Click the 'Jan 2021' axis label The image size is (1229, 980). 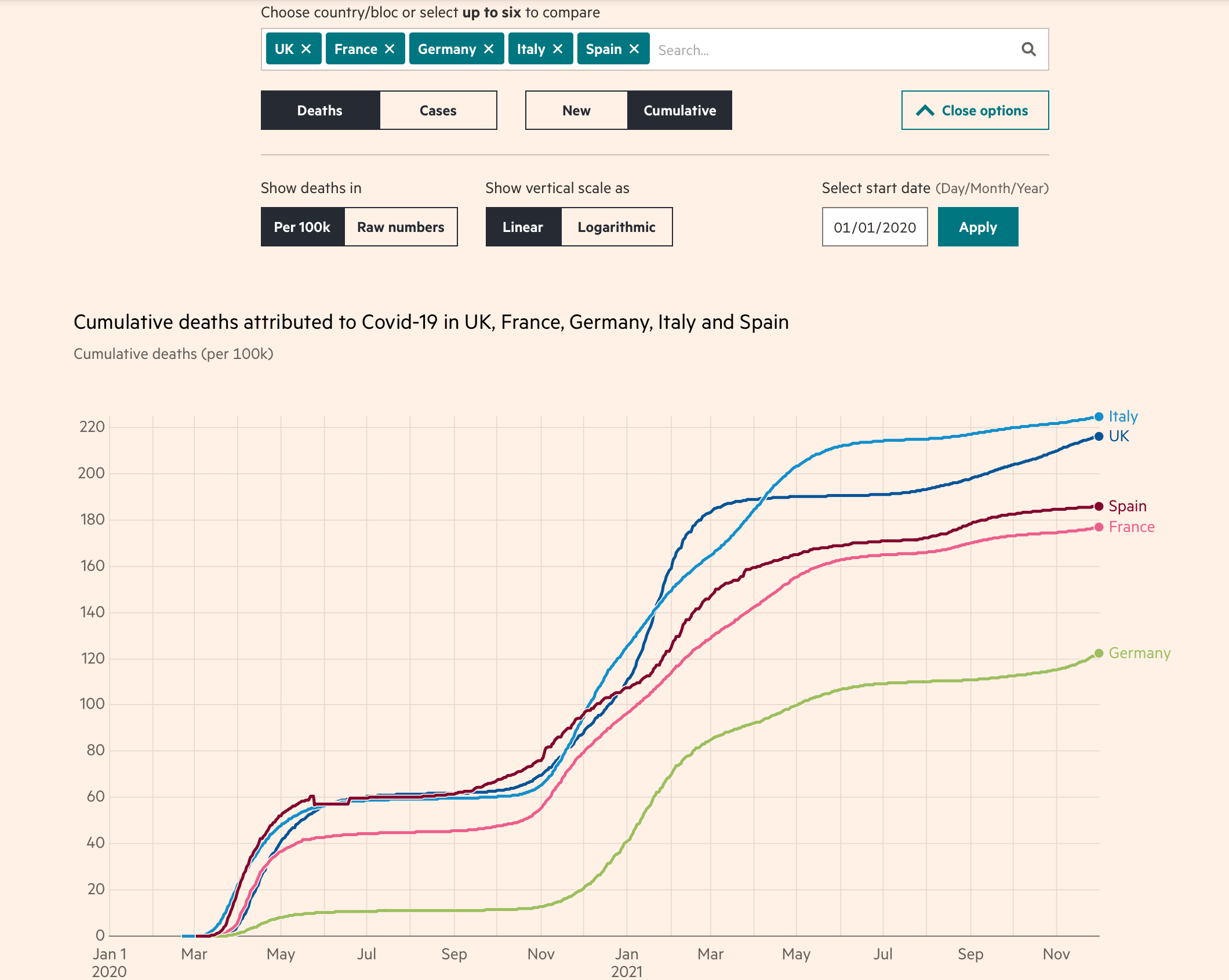pyautogui.click(x=627, y=963)
